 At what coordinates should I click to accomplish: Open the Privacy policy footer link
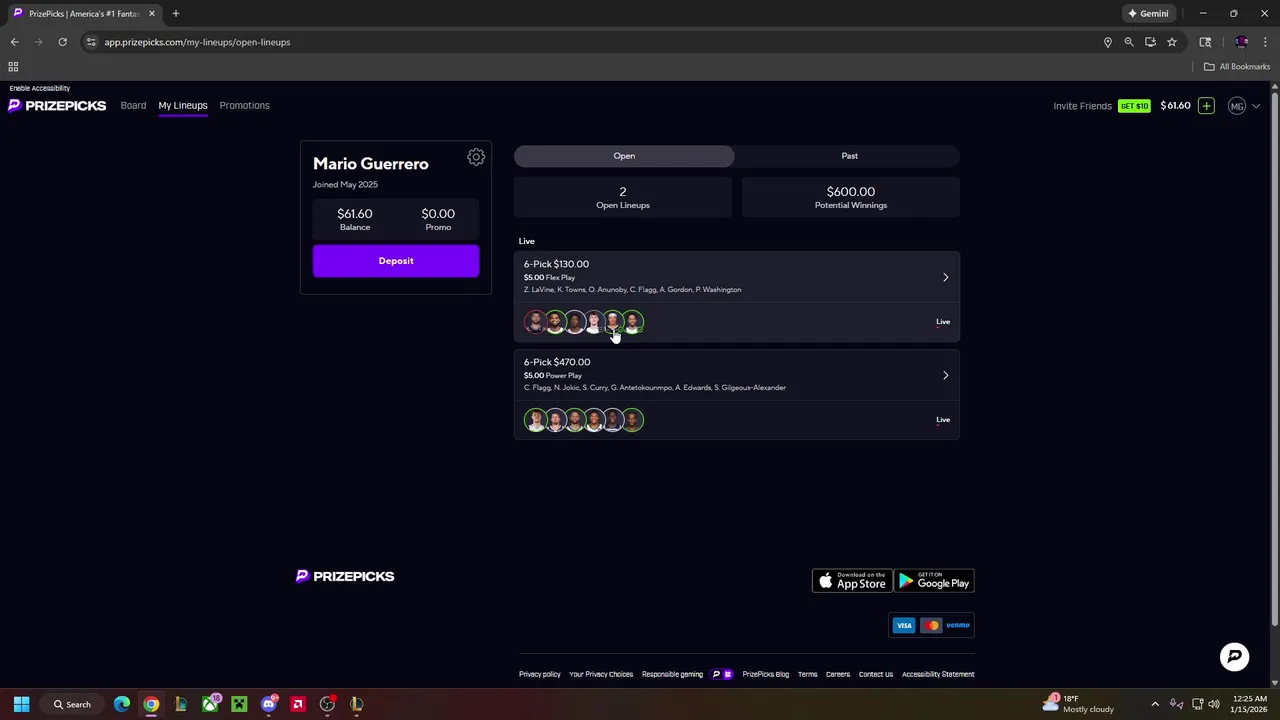[540, 674]
